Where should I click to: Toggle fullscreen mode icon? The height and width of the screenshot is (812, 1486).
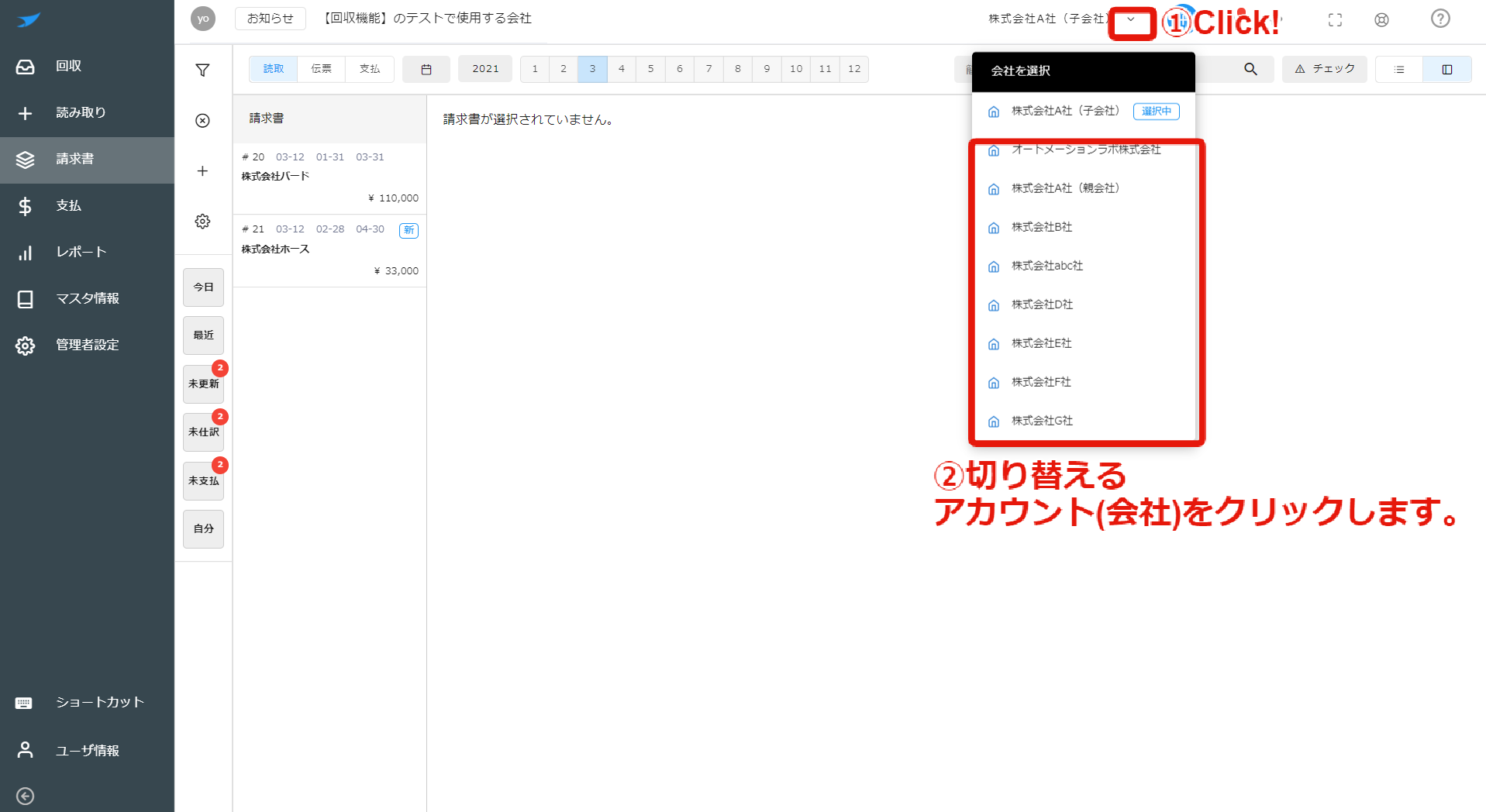1335,20
